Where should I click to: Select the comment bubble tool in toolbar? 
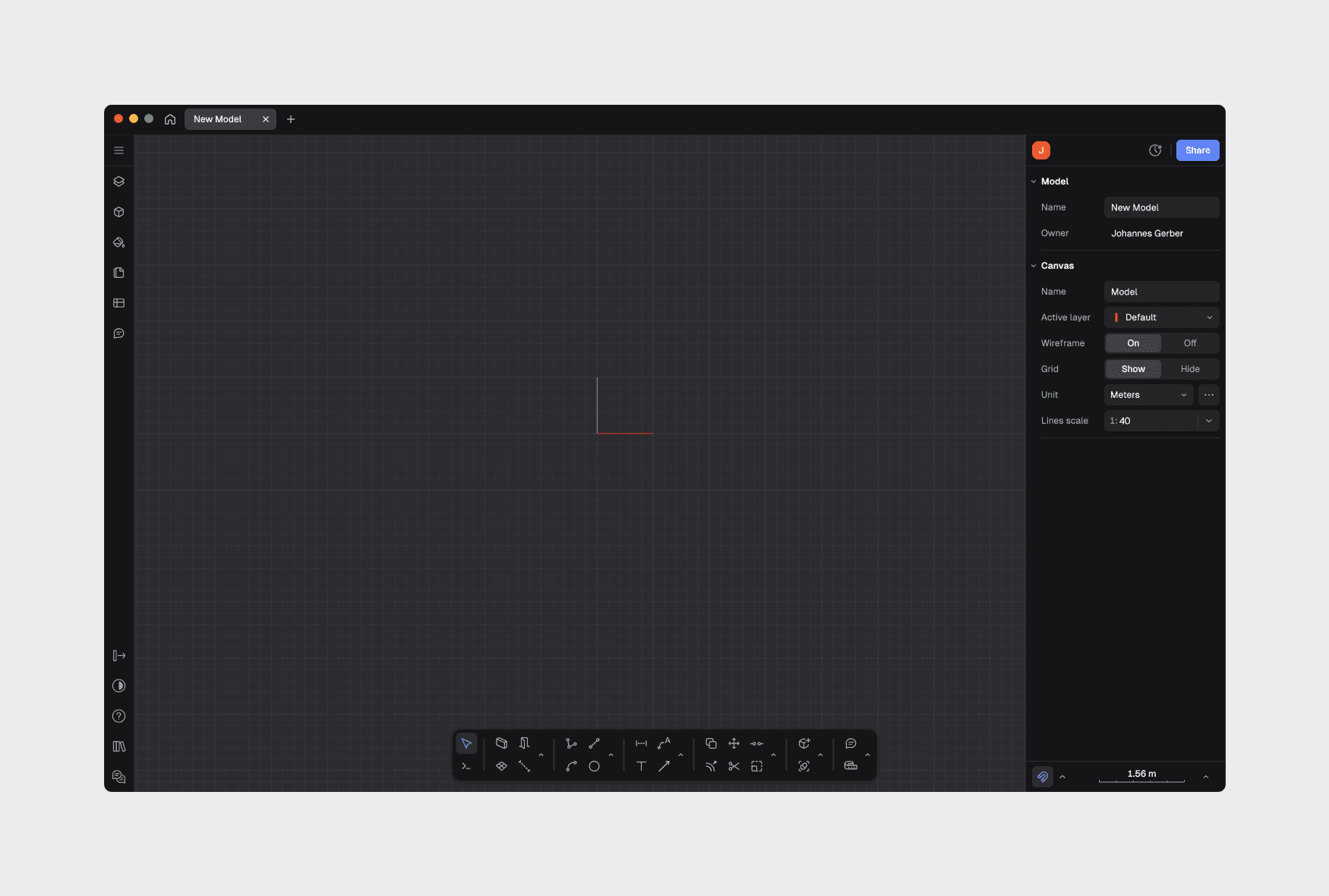click(851, 743)
